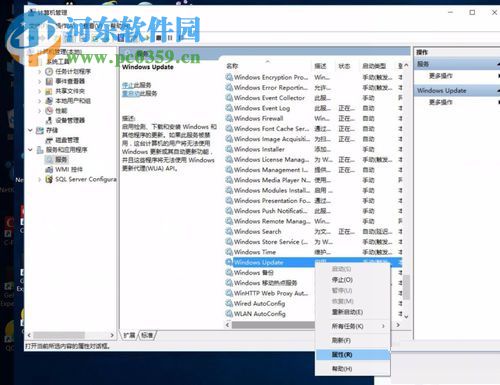Open the 所有任务(K) submenu arrow
This screenshot has width=500, height=385.
coord(383,326)
